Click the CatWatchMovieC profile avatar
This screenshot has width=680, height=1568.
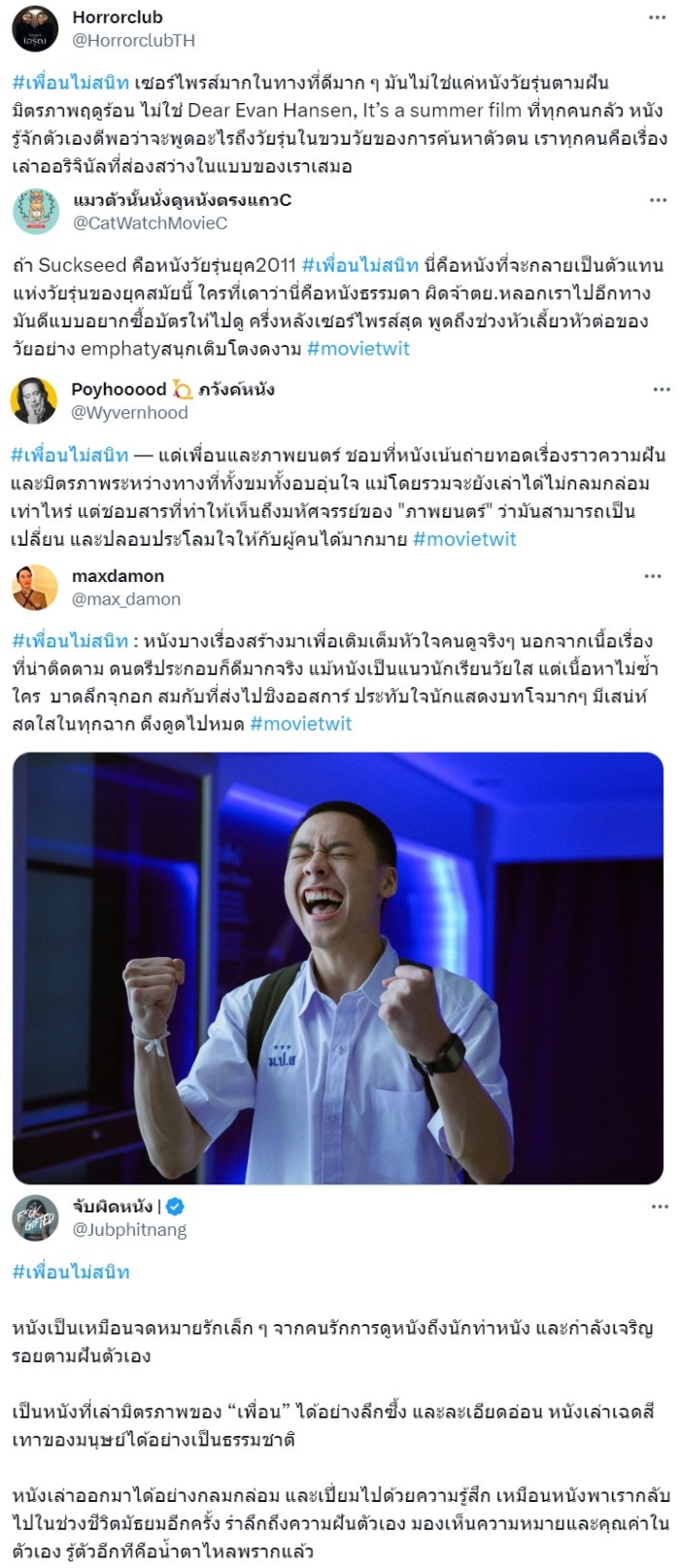[36, 212]
